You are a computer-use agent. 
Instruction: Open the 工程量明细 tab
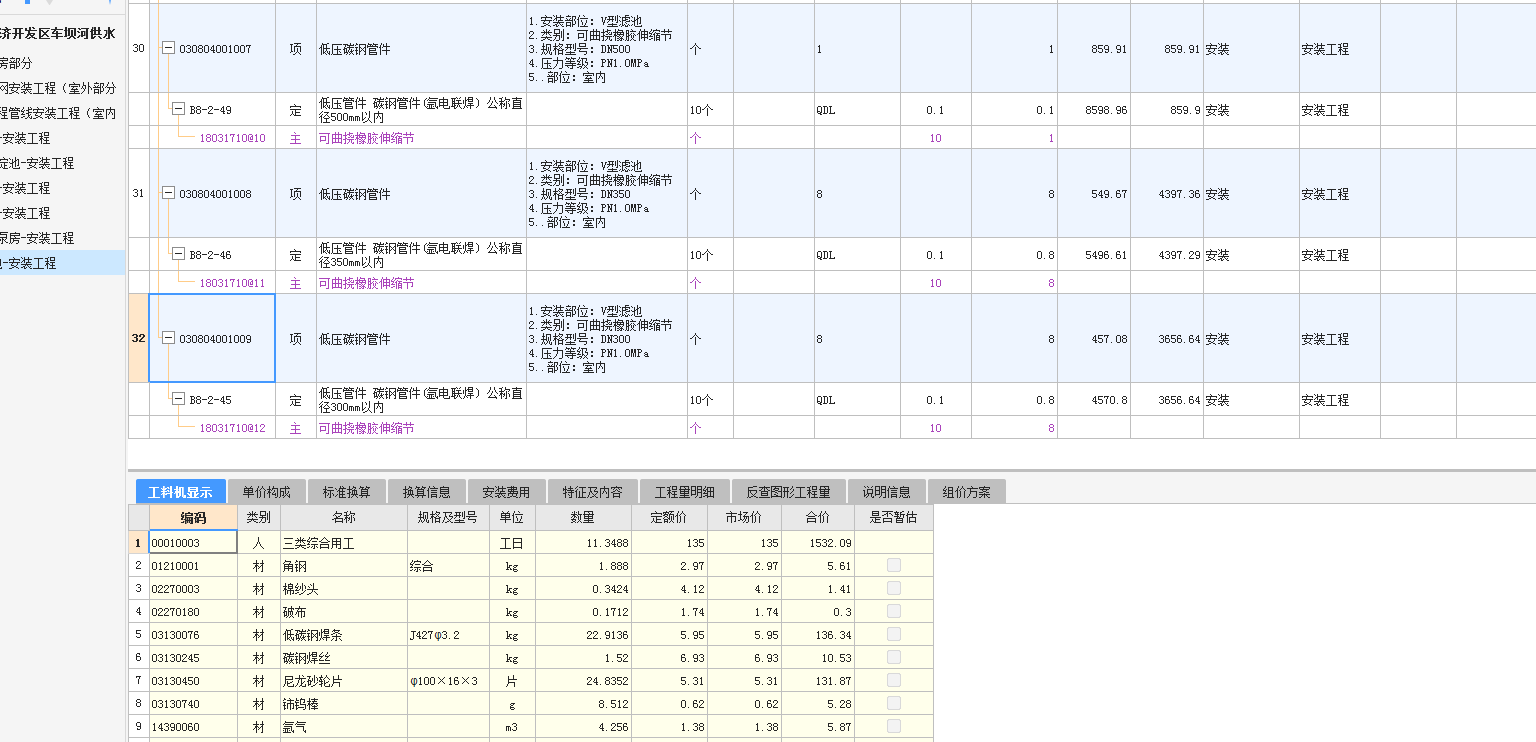[x=685, y=492]
